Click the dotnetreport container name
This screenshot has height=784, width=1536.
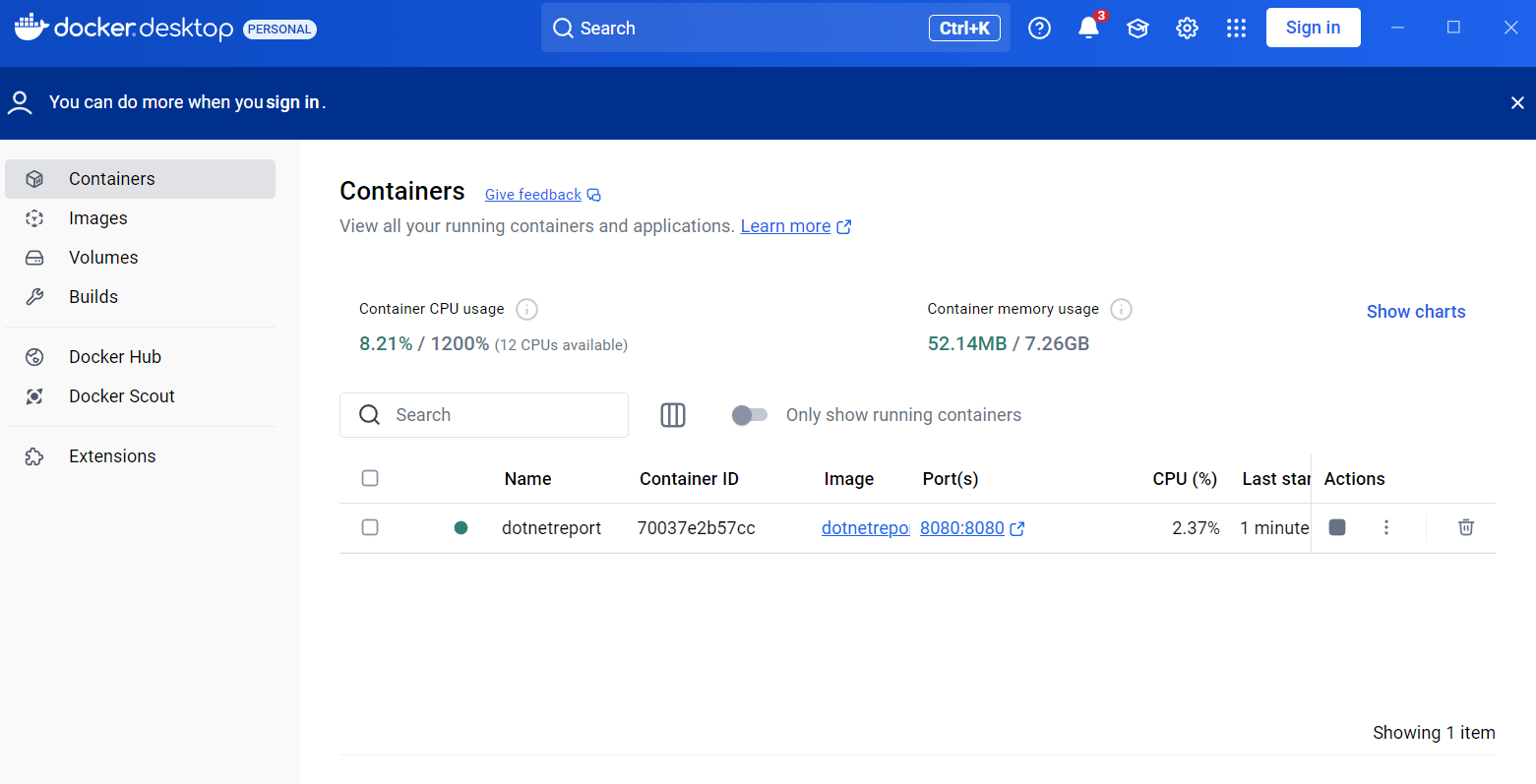[551, 528]
